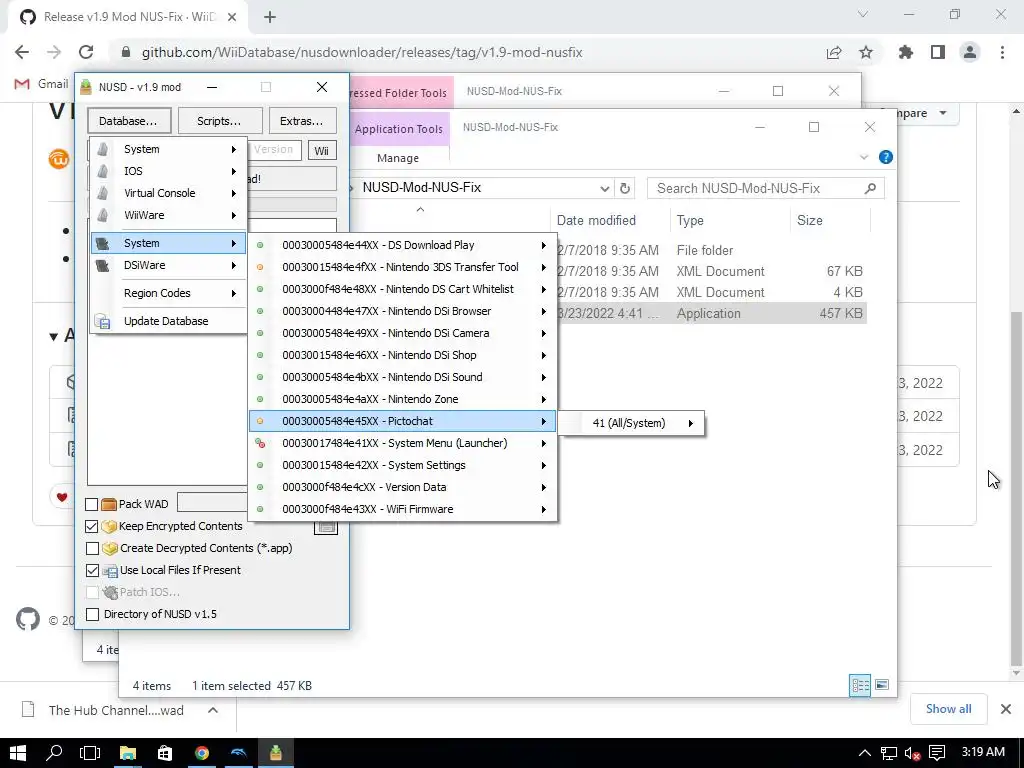Uncheck Keep Encrypted Contents
The image size is (1024, 768).
92,526
